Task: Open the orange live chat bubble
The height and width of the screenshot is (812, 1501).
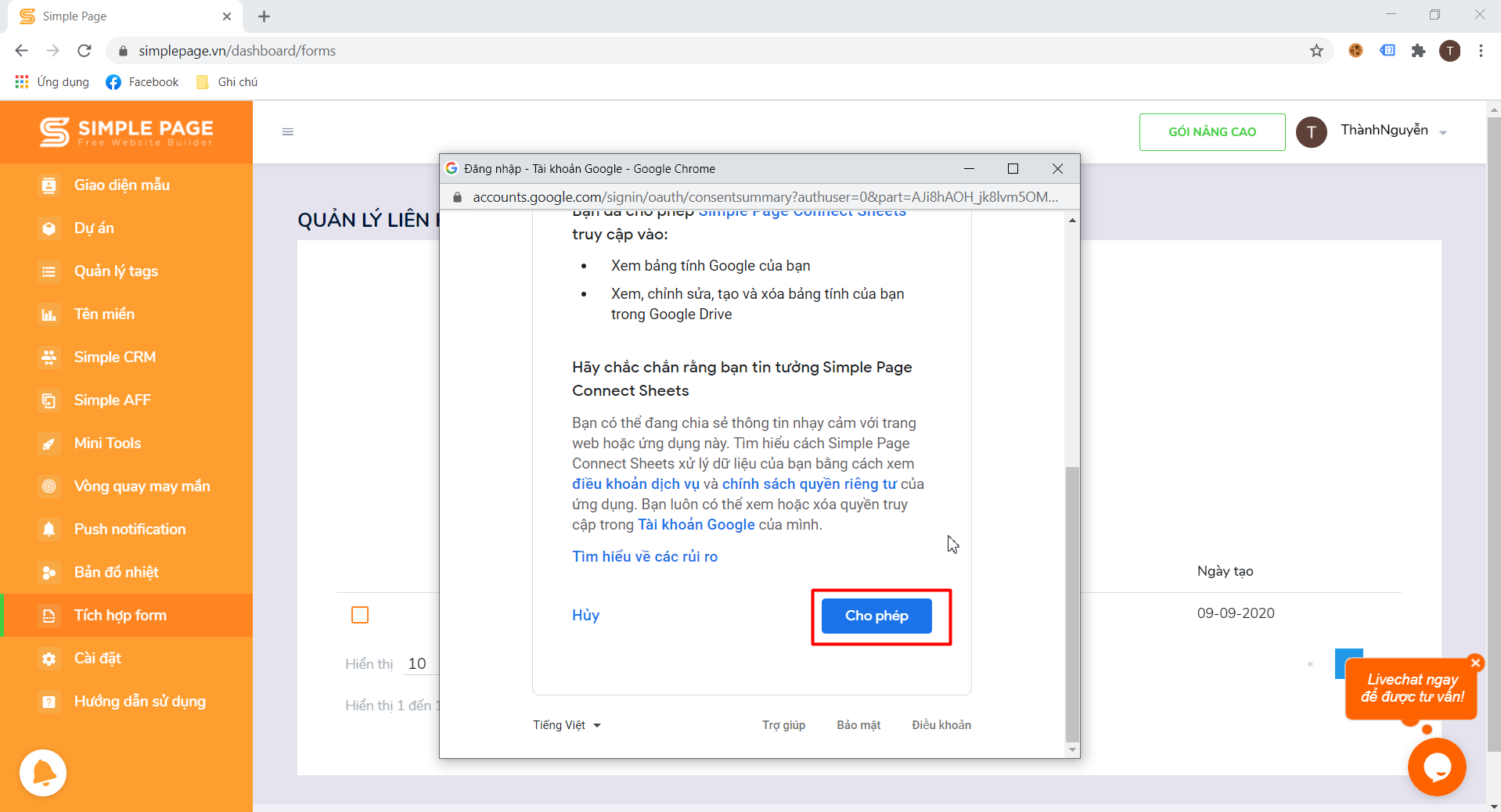Action: [x=1437, y=767]
